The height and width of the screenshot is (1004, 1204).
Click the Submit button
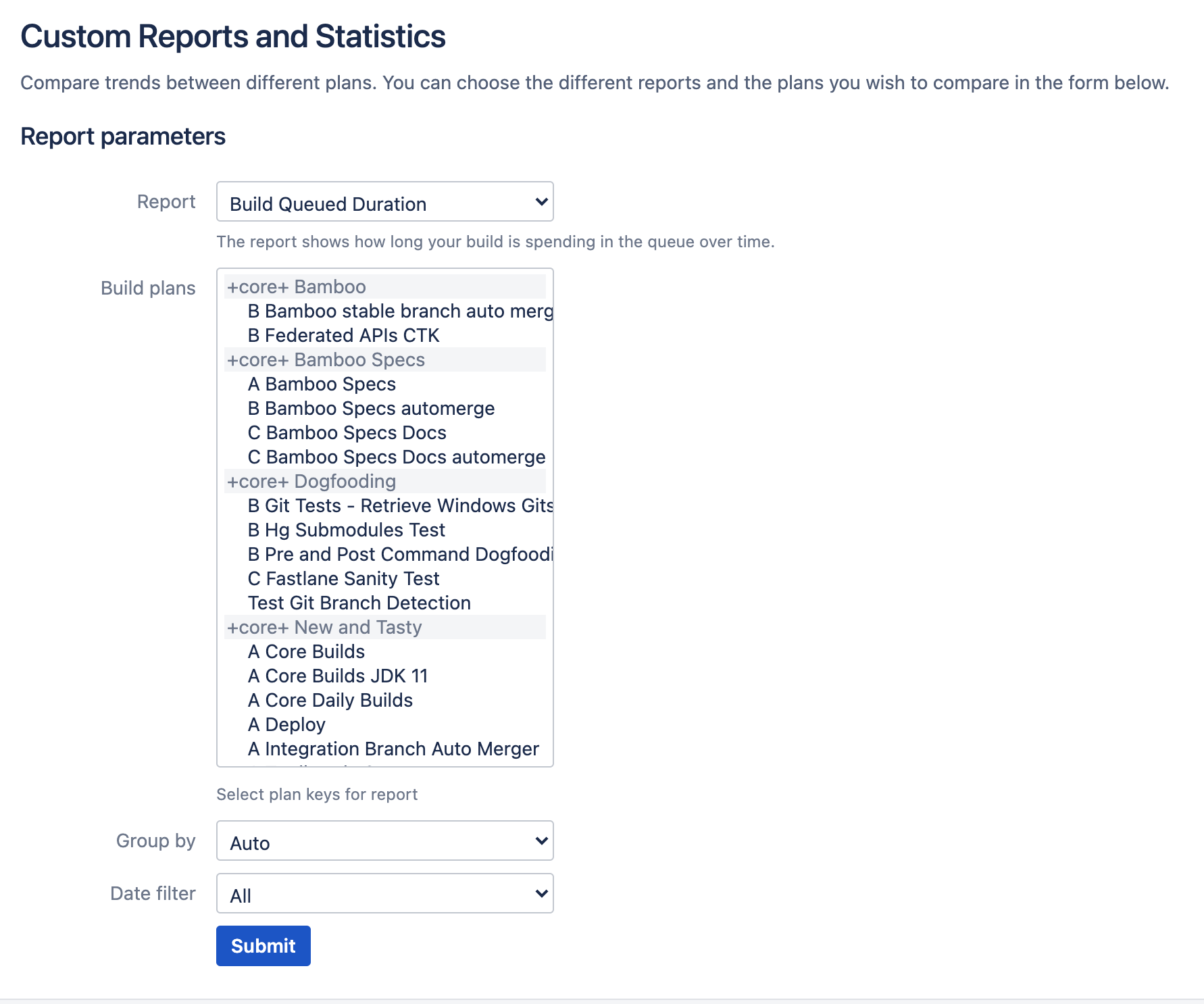263,945
